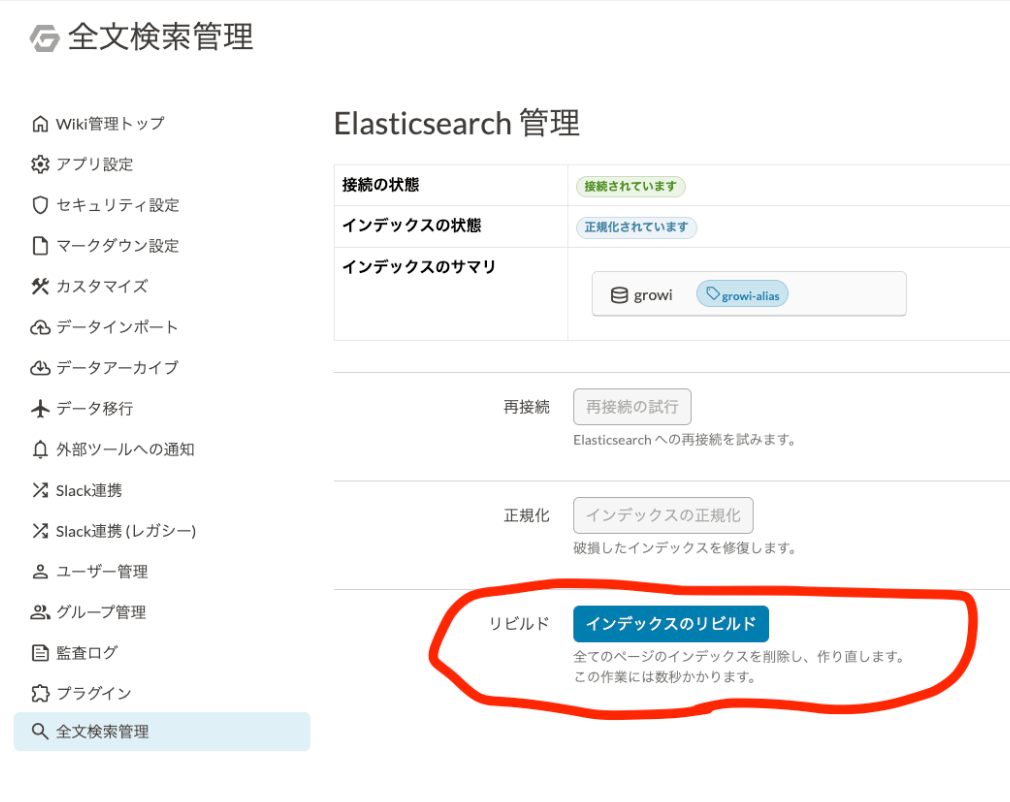
Task: Click the 接続されています status badge
Action: tap(631, 186)
